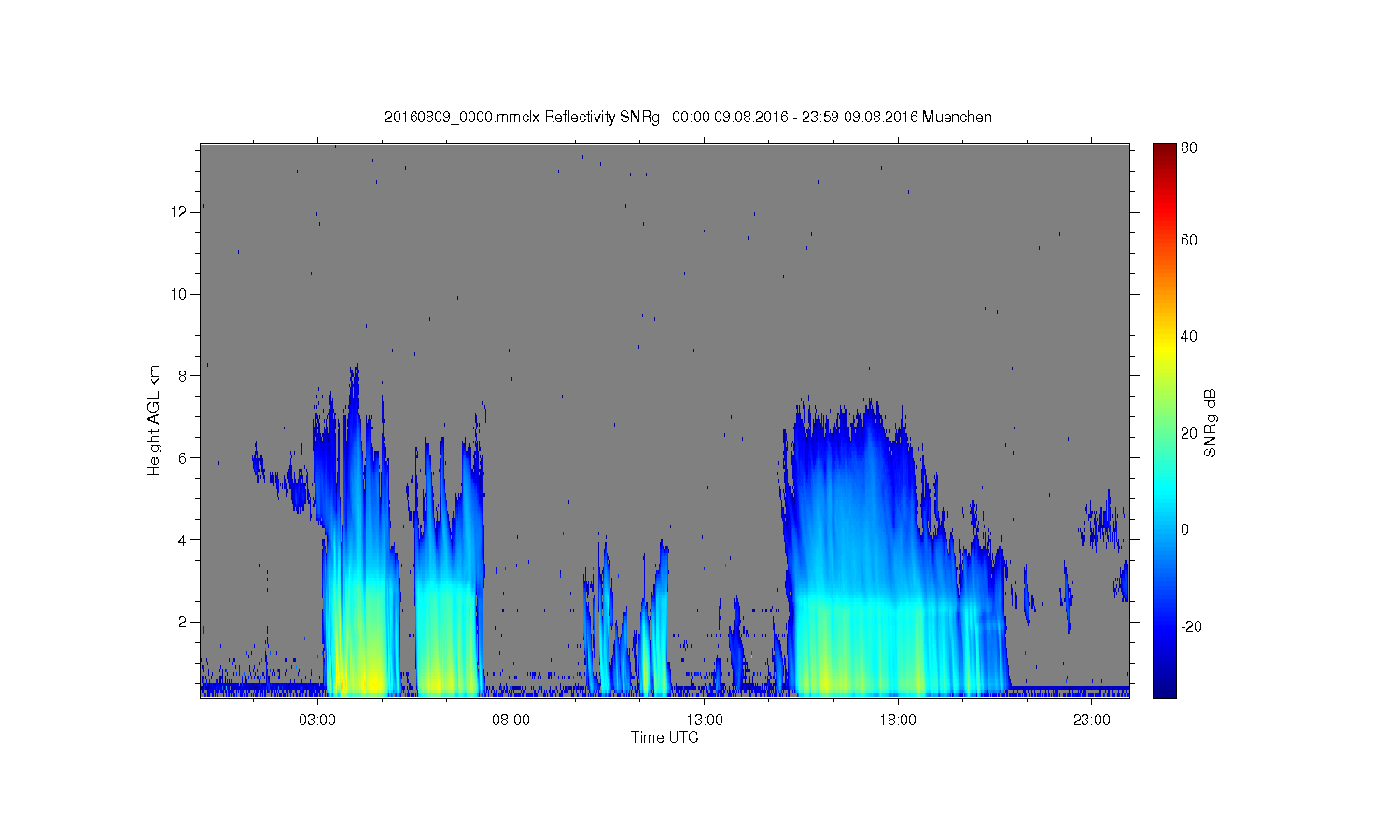
Task: Click the plot title text '20160809_0000.mmclx Reflectivity SNRg'
Action: [523, 118]
